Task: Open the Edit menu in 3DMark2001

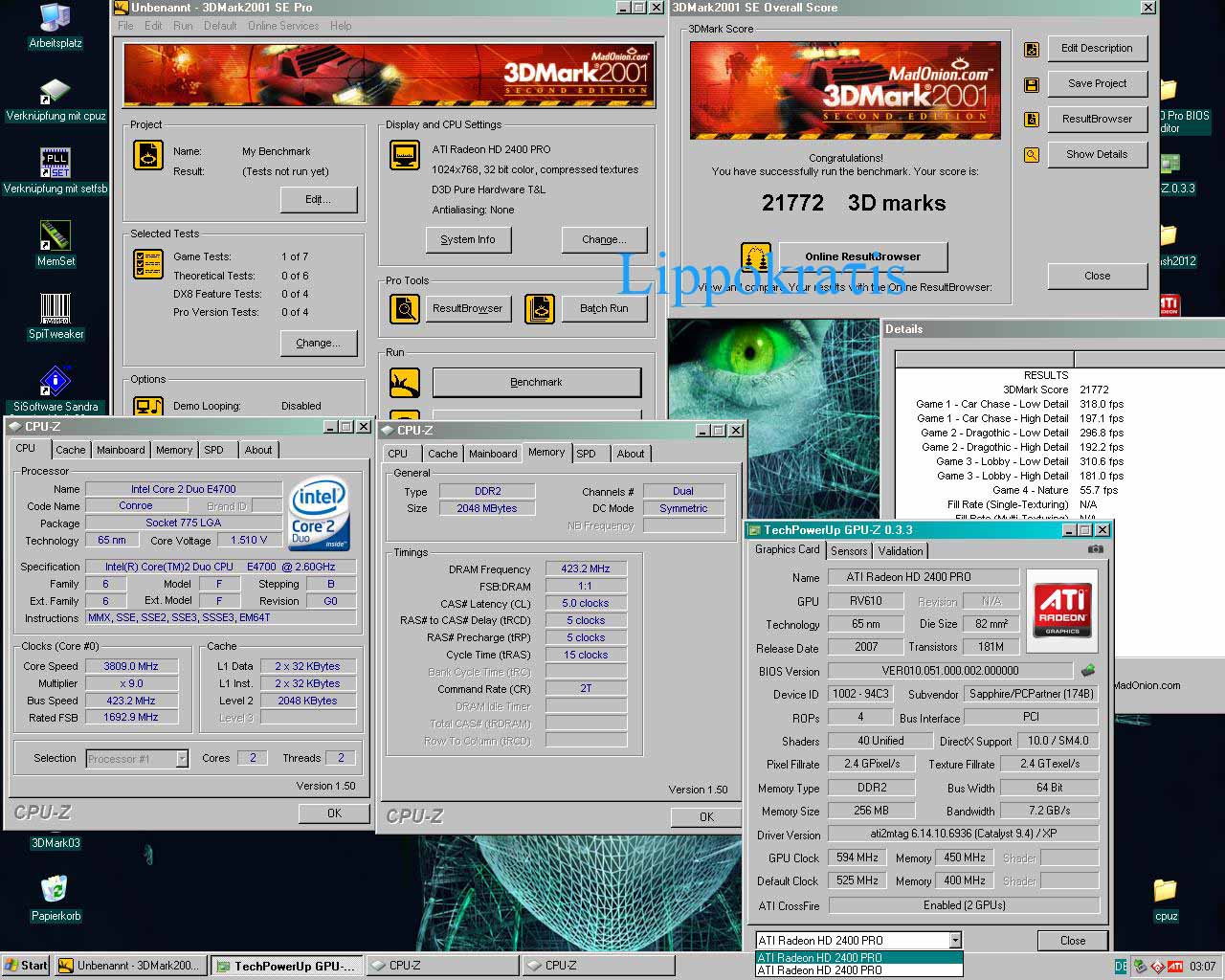Action: tap(153, 26)
